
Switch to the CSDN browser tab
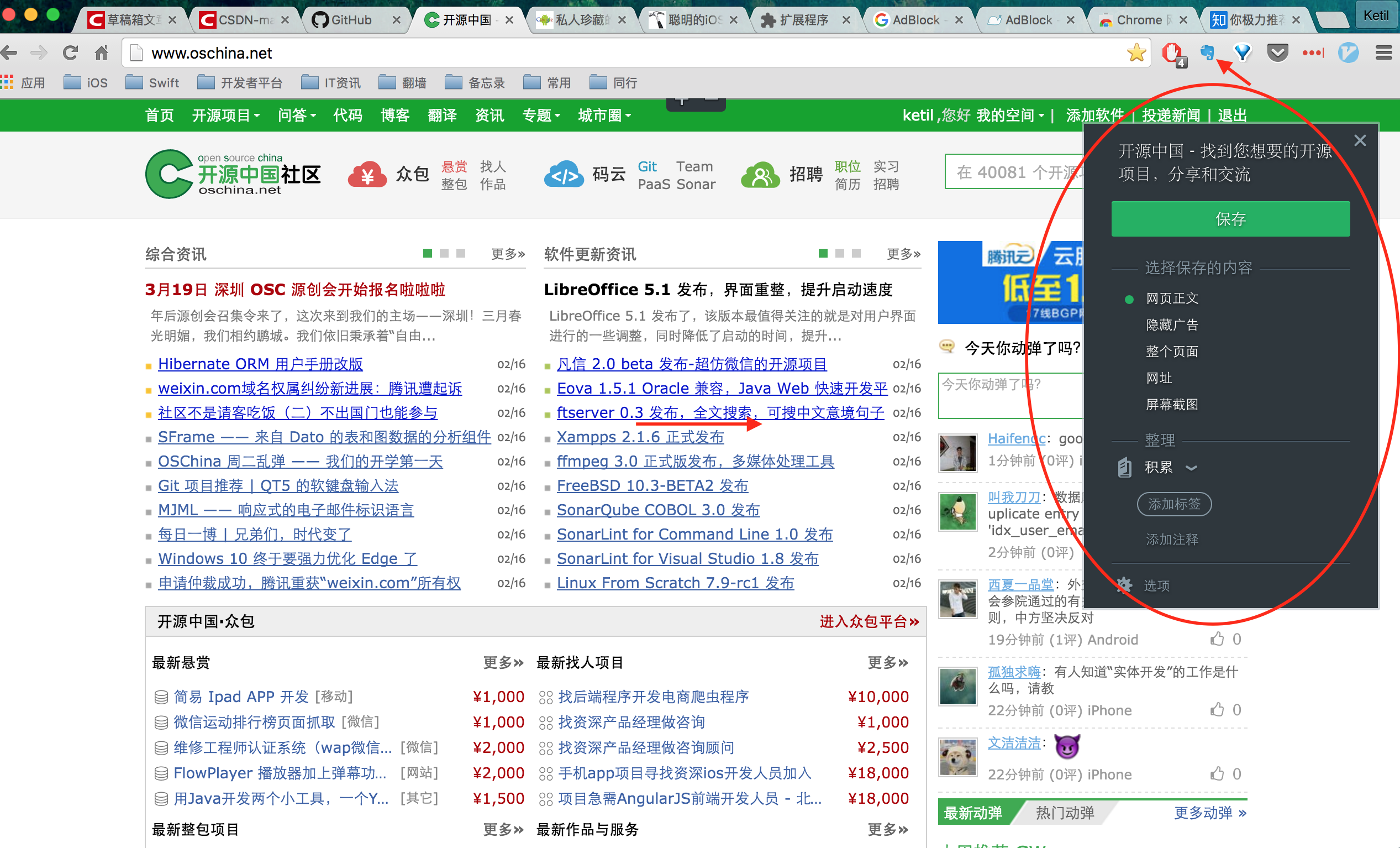[244, 20]
